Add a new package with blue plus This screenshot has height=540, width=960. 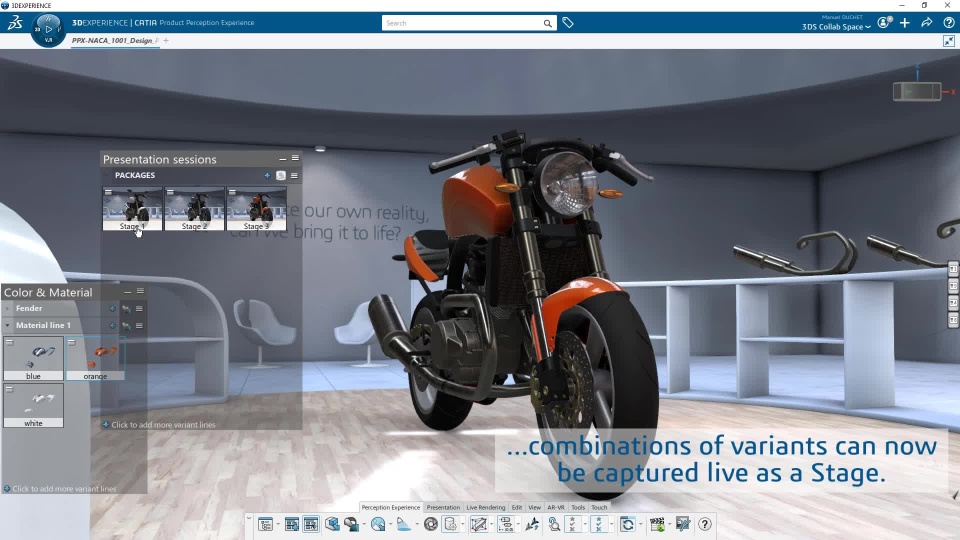(268, 176)
